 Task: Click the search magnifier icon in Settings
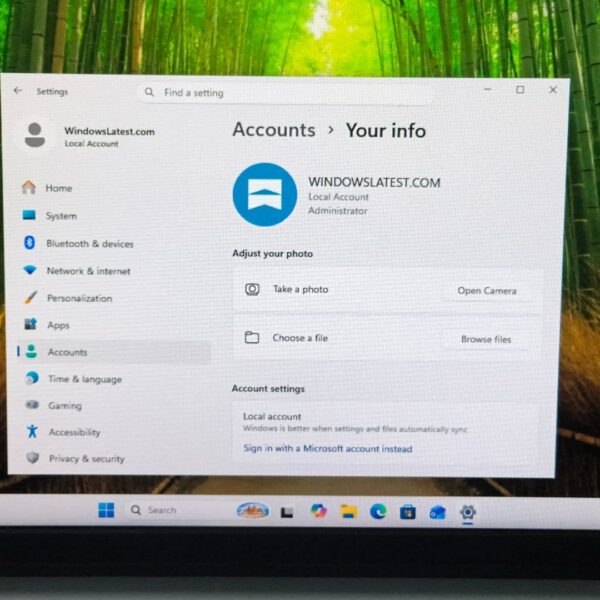pyautogui.click(x=149, y=92)
